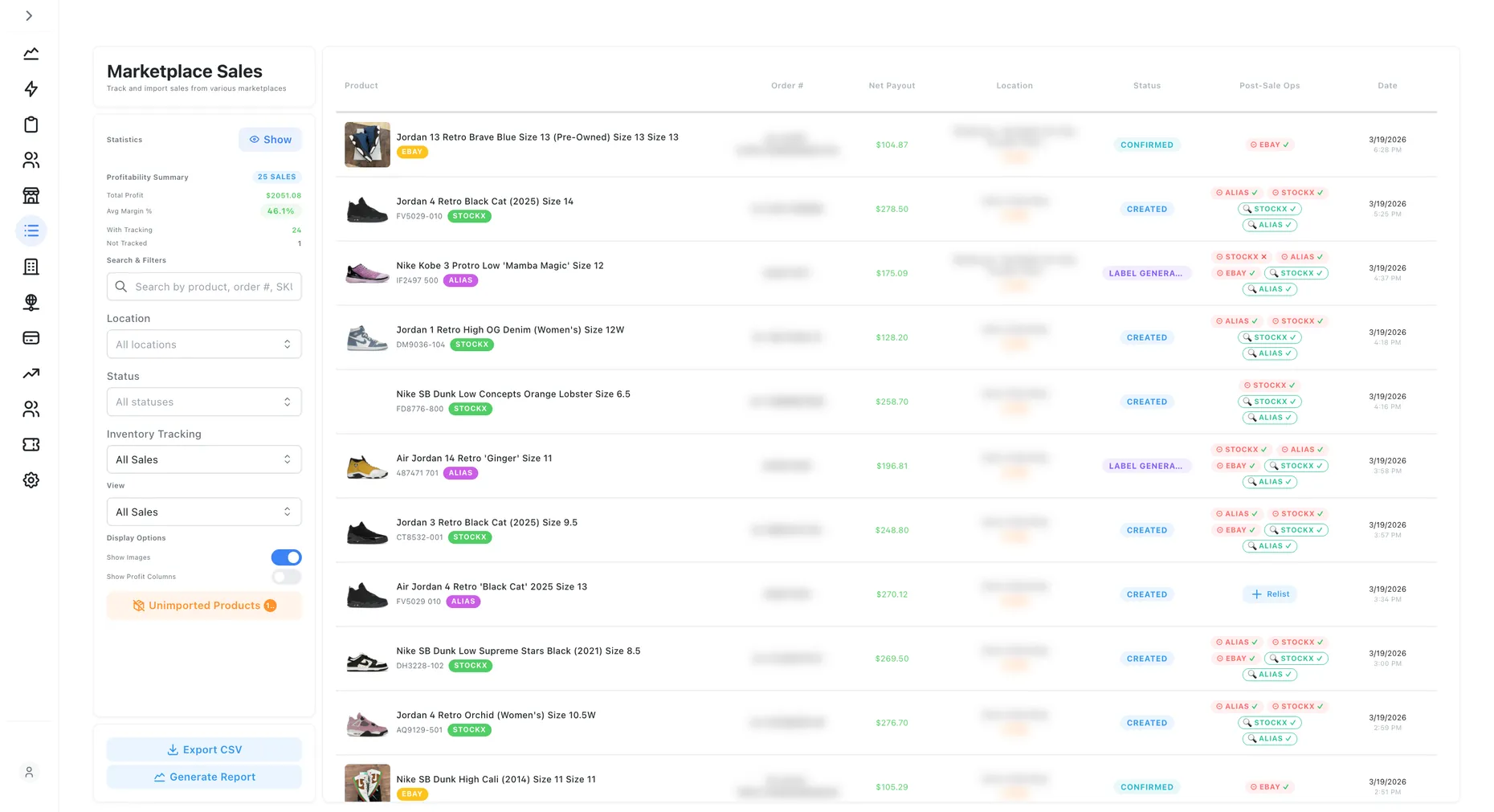1494x812 pixels.
Task: Enable the Show Profit Columns switch
Action: 287,577
